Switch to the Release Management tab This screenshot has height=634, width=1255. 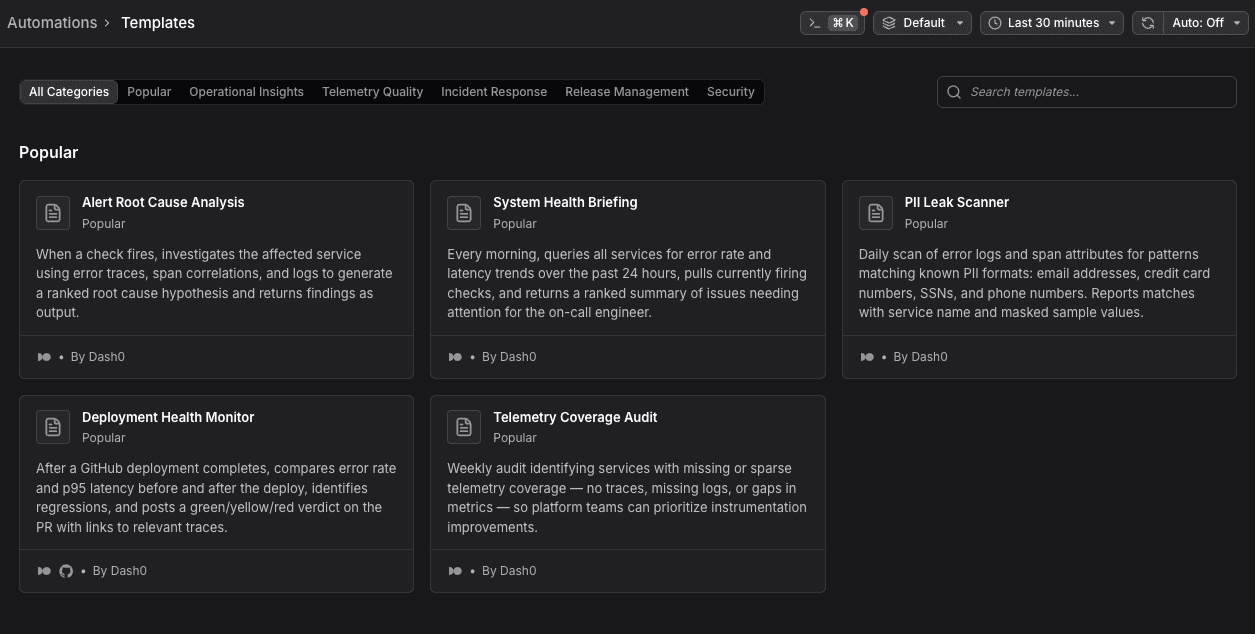[x=627, y=92]
